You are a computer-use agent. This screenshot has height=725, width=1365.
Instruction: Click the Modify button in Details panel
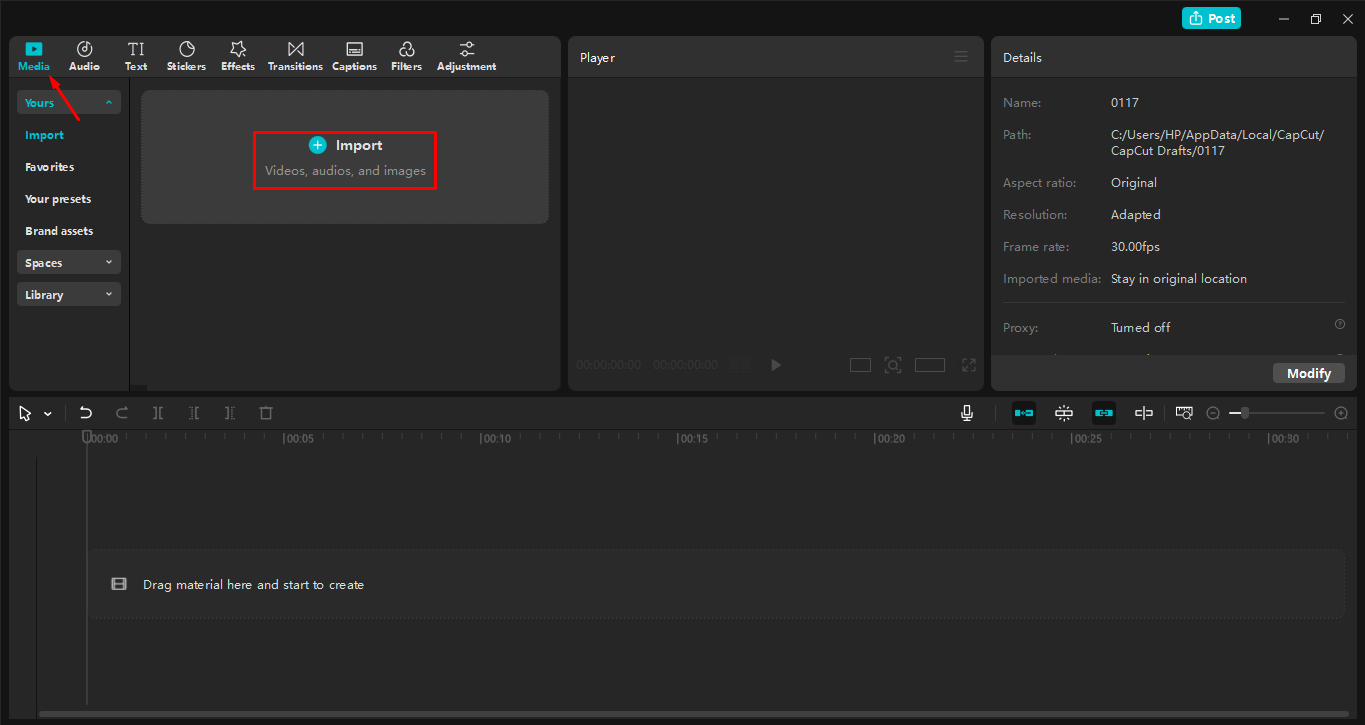(x=1308, y=372)
